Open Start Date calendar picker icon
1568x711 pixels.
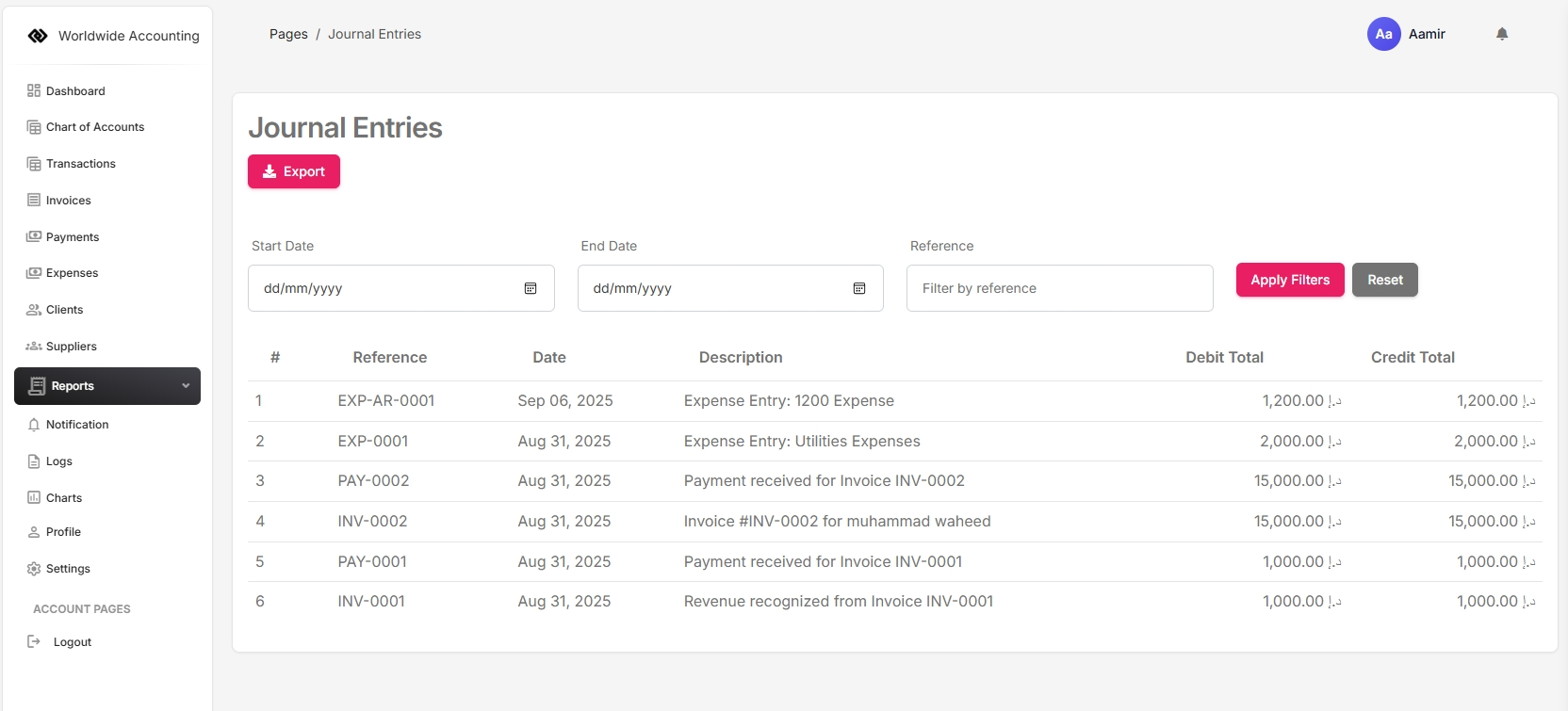point(531,288)
